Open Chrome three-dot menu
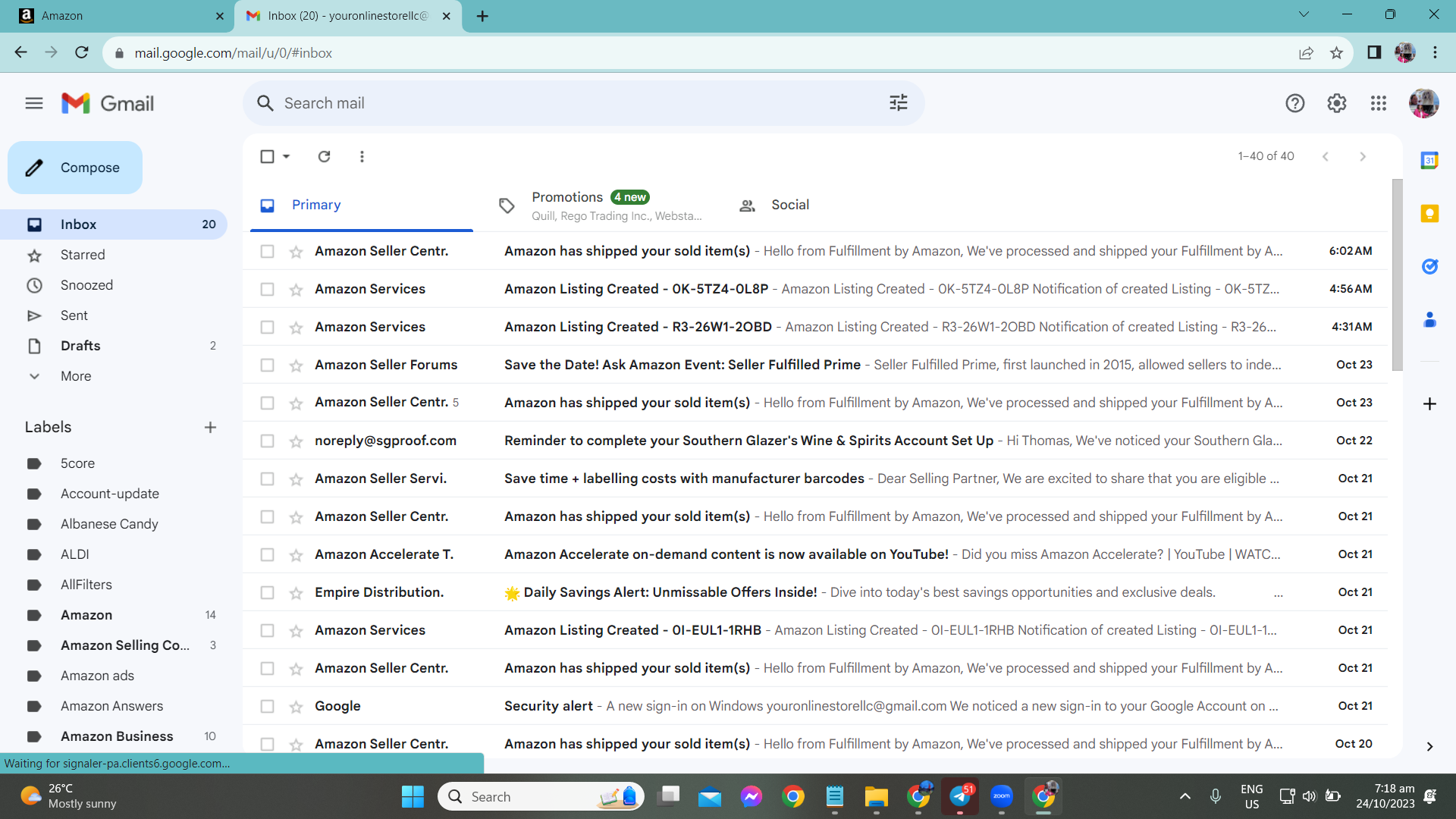 (x=1435, y=52)
